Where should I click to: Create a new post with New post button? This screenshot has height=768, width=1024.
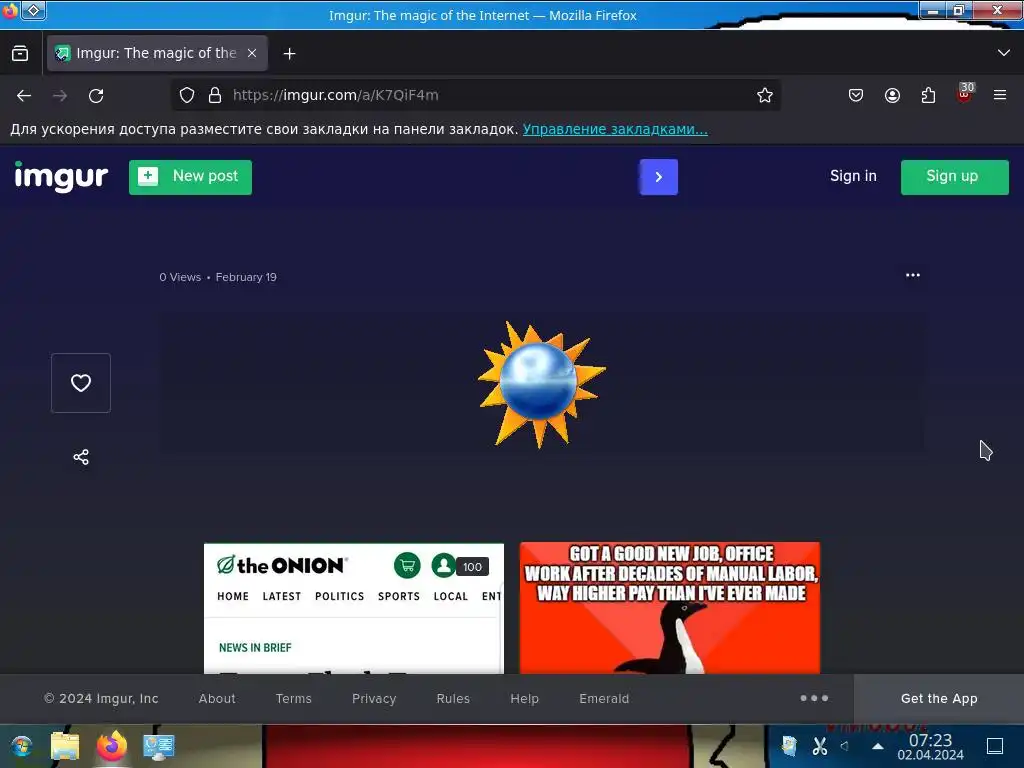click(190, 177)
